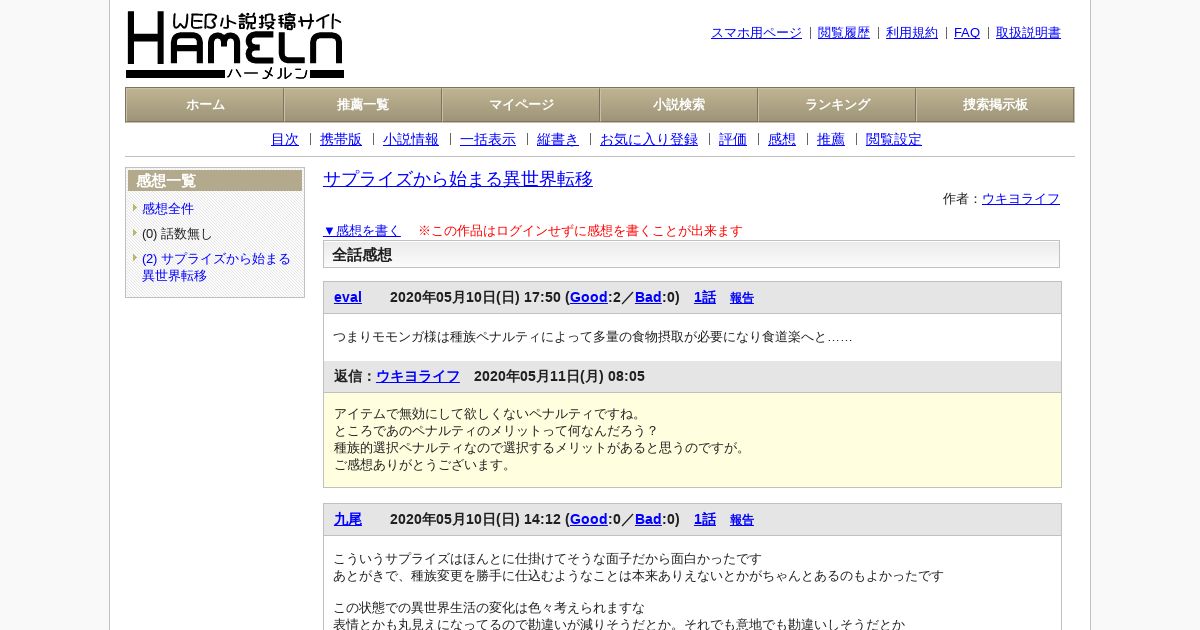Viewport: 1200px width, 630px height.
Task: Click the timestamp 2020年05月10日(日) 17:50
Action: click(475, 297)
